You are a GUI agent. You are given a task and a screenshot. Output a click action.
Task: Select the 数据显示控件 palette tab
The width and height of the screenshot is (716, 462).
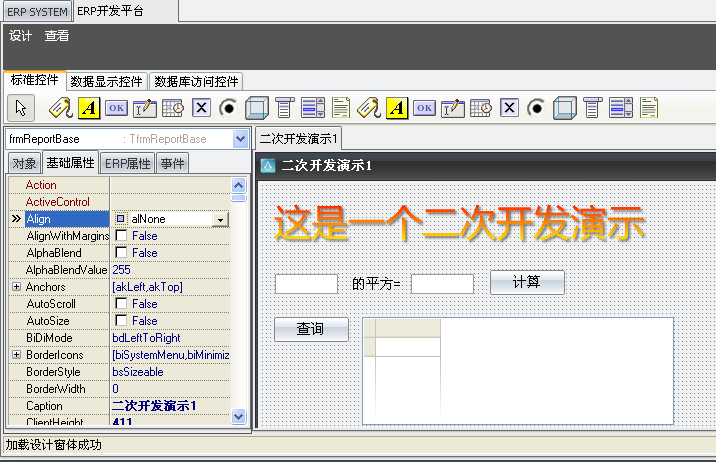[x=106, y=82]
